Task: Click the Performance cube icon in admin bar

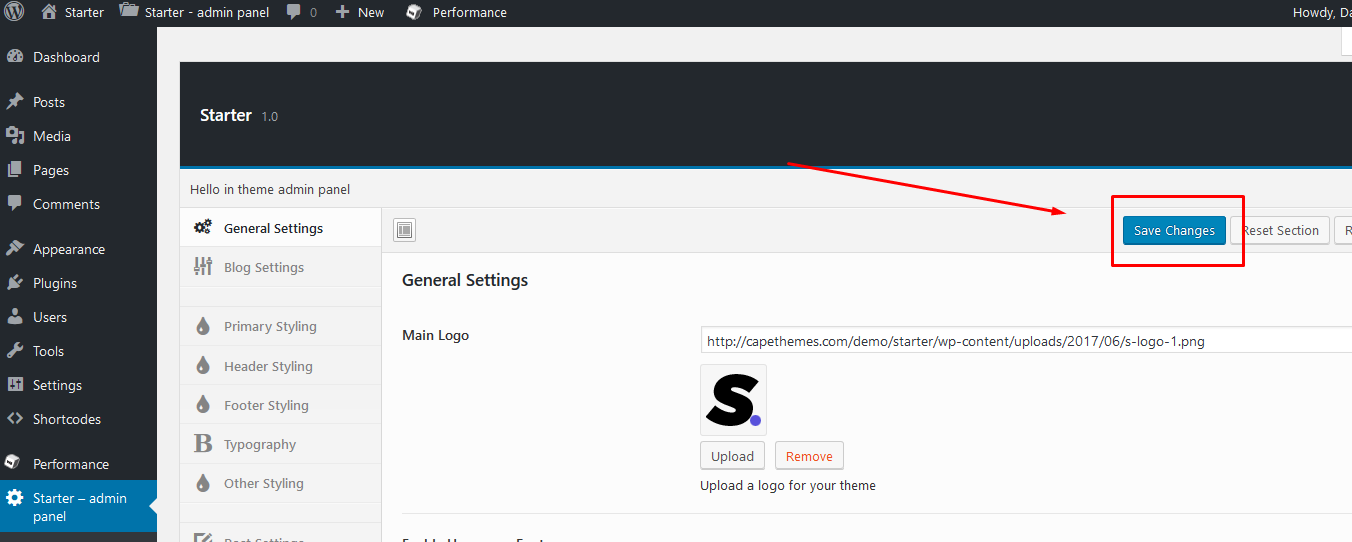Action: (x=414, y=12)
